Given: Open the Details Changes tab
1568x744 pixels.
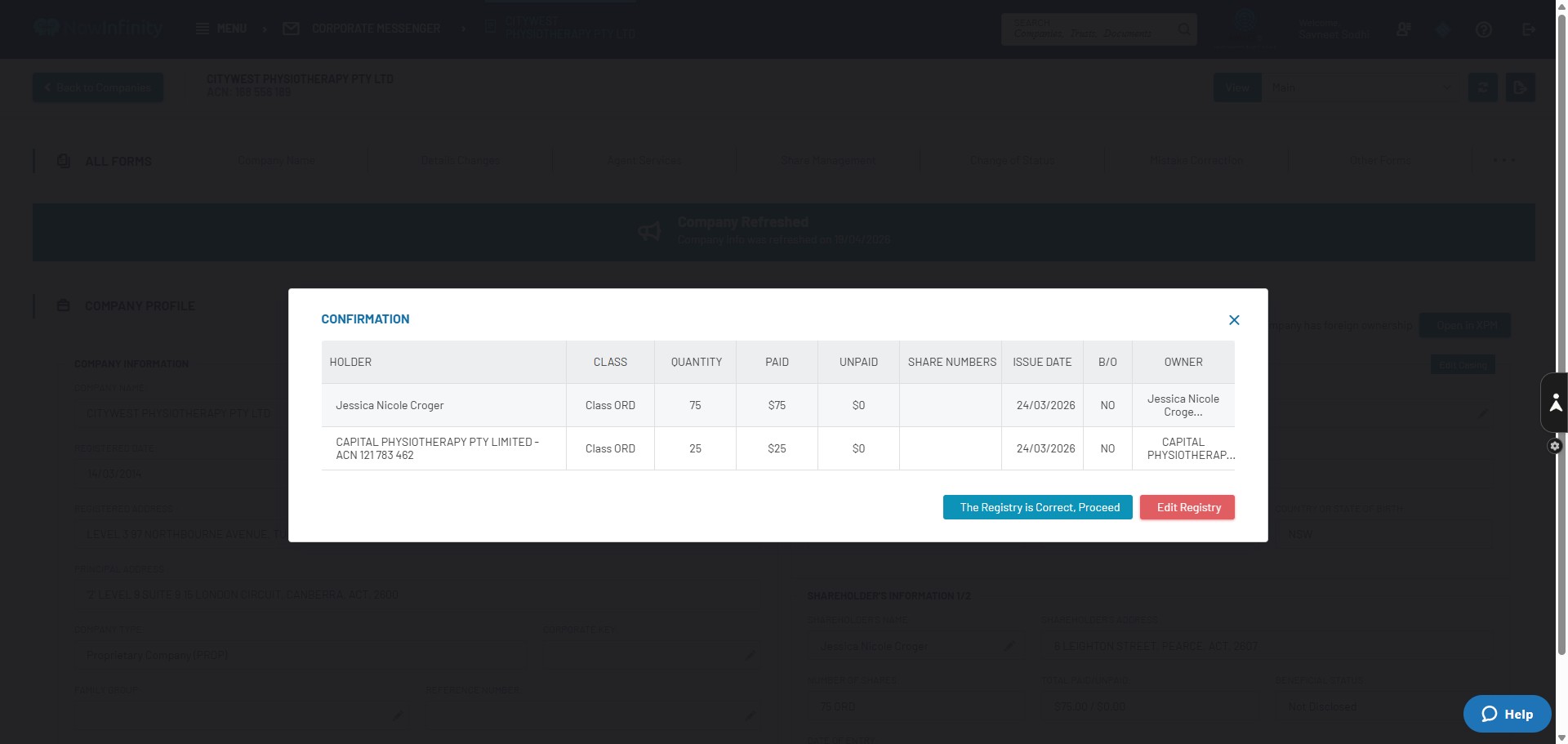Looking at the screenshot, I should click(x=461, y=160).
